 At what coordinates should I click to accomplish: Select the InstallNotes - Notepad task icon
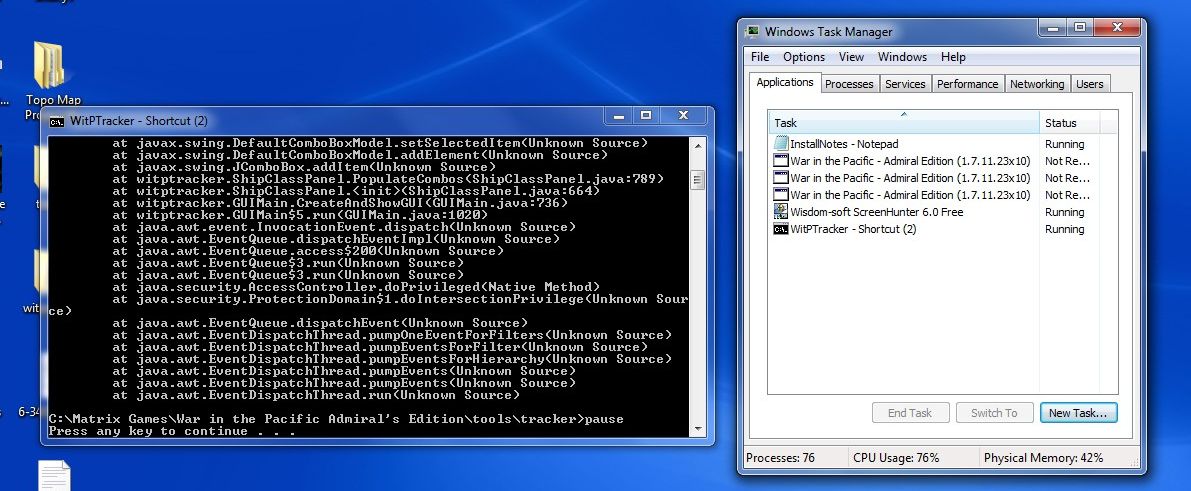[781, 144]
